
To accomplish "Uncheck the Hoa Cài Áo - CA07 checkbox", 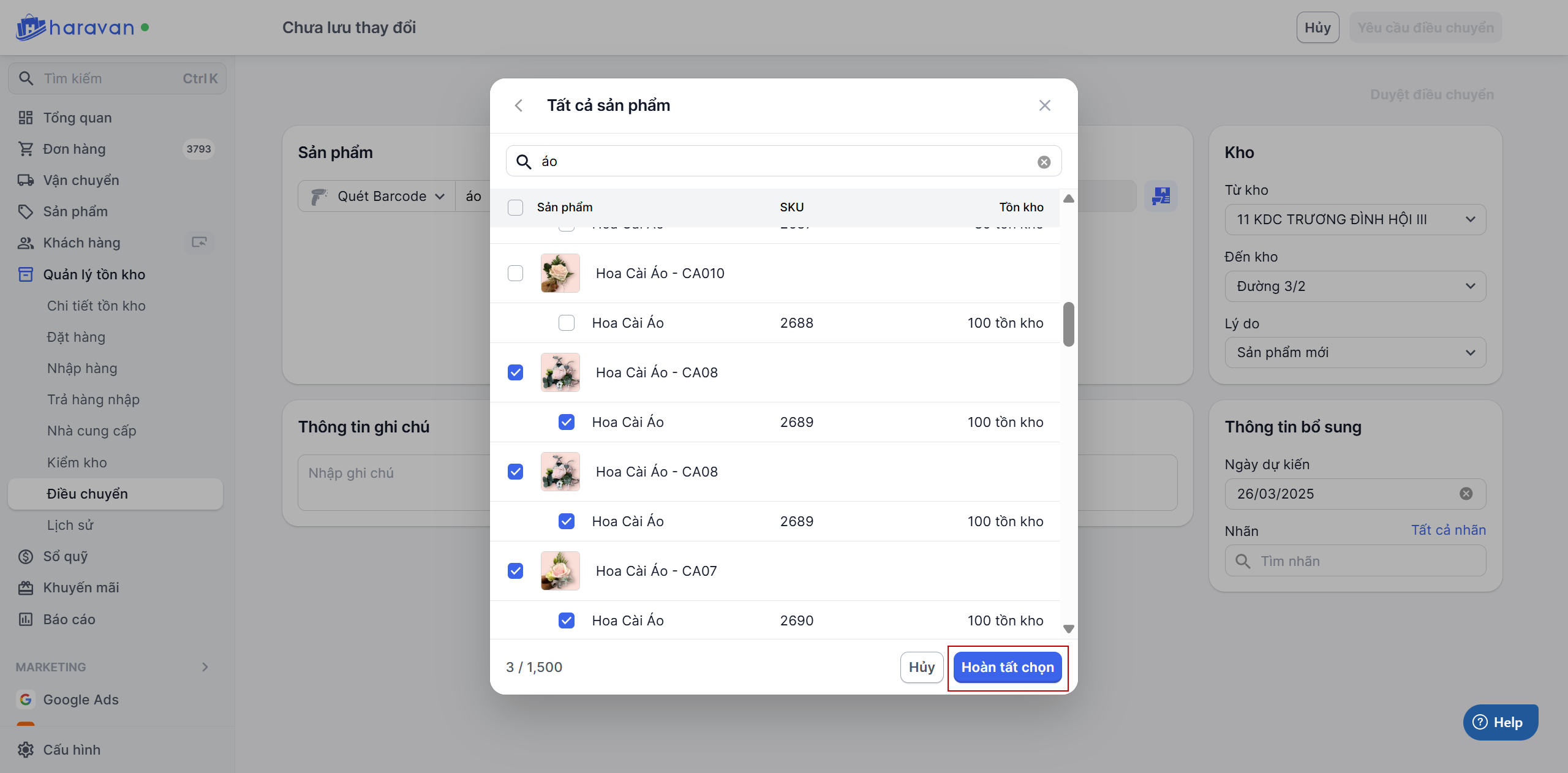I will (515, 571).
